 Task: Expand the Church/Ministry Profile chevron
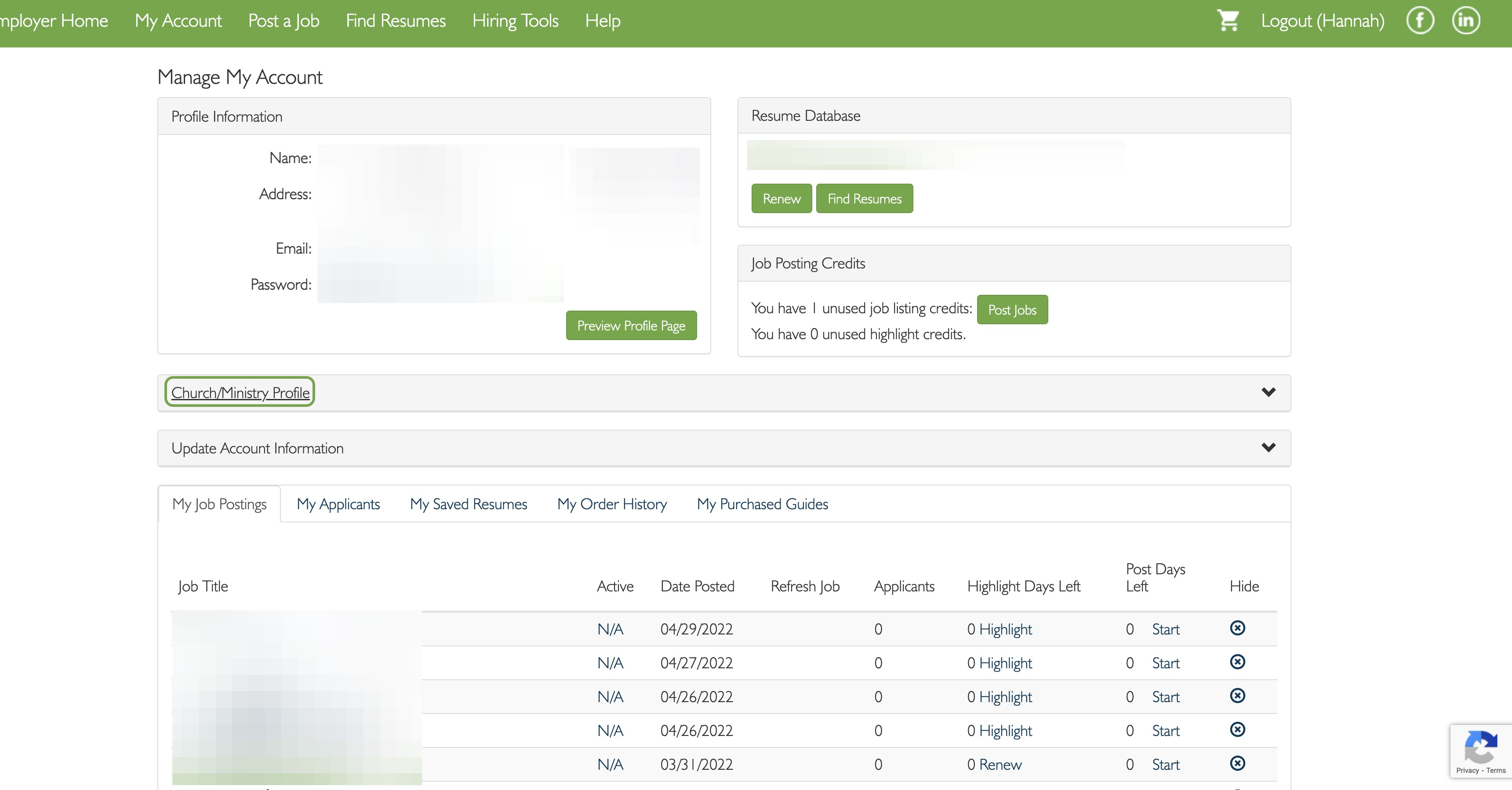(1268, 392)
